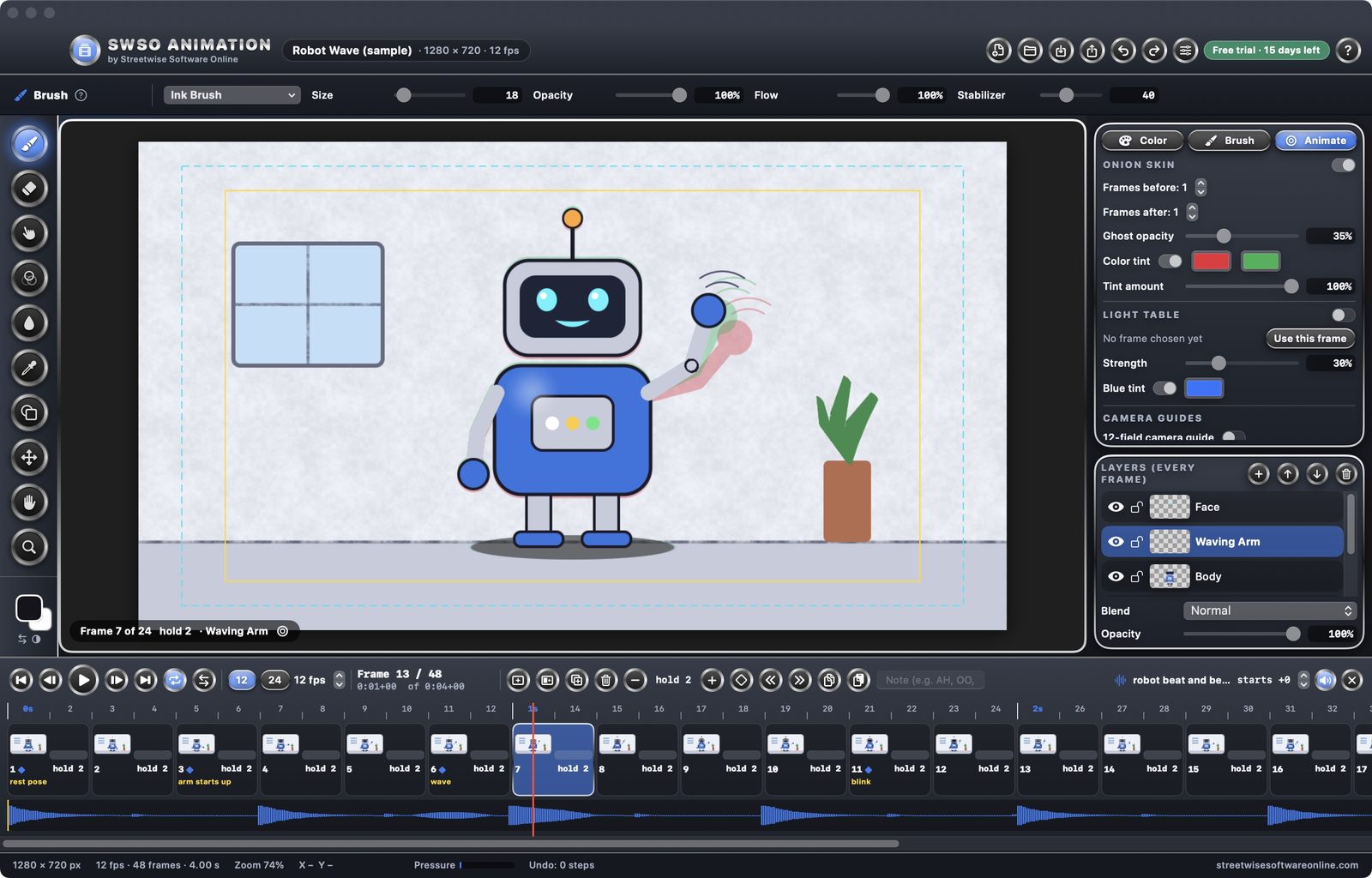Add keyframe diamond icon in timeline toolbar

742,680
